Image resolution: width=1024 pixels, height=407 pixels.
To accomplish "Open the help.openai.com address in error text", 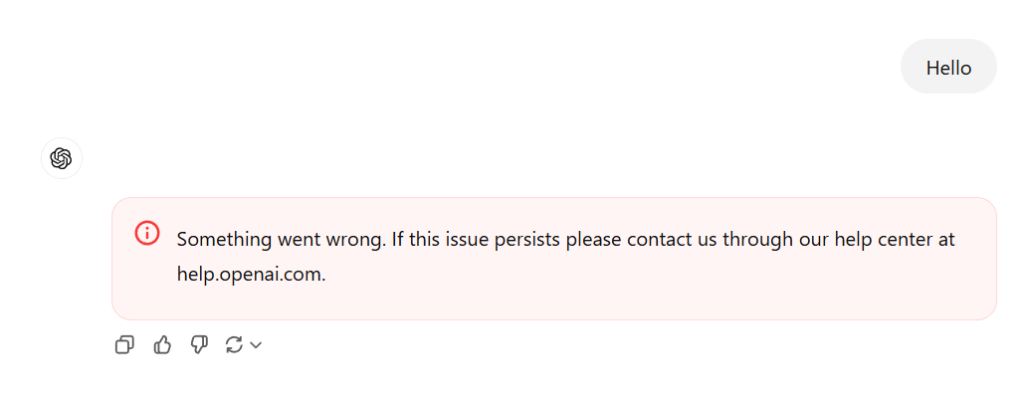I will point(251,275).
